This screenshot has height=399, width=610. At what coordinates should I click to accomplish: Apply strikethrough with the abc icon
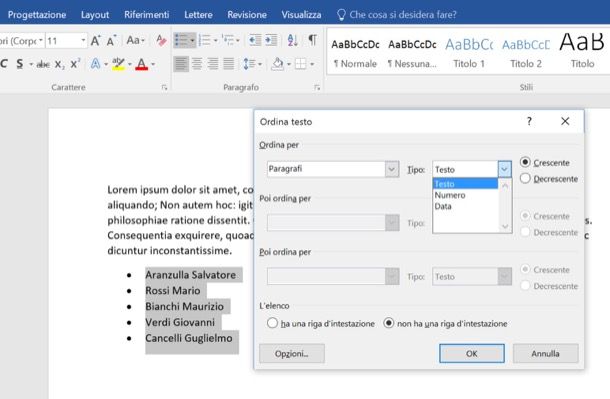click(43, 64)
